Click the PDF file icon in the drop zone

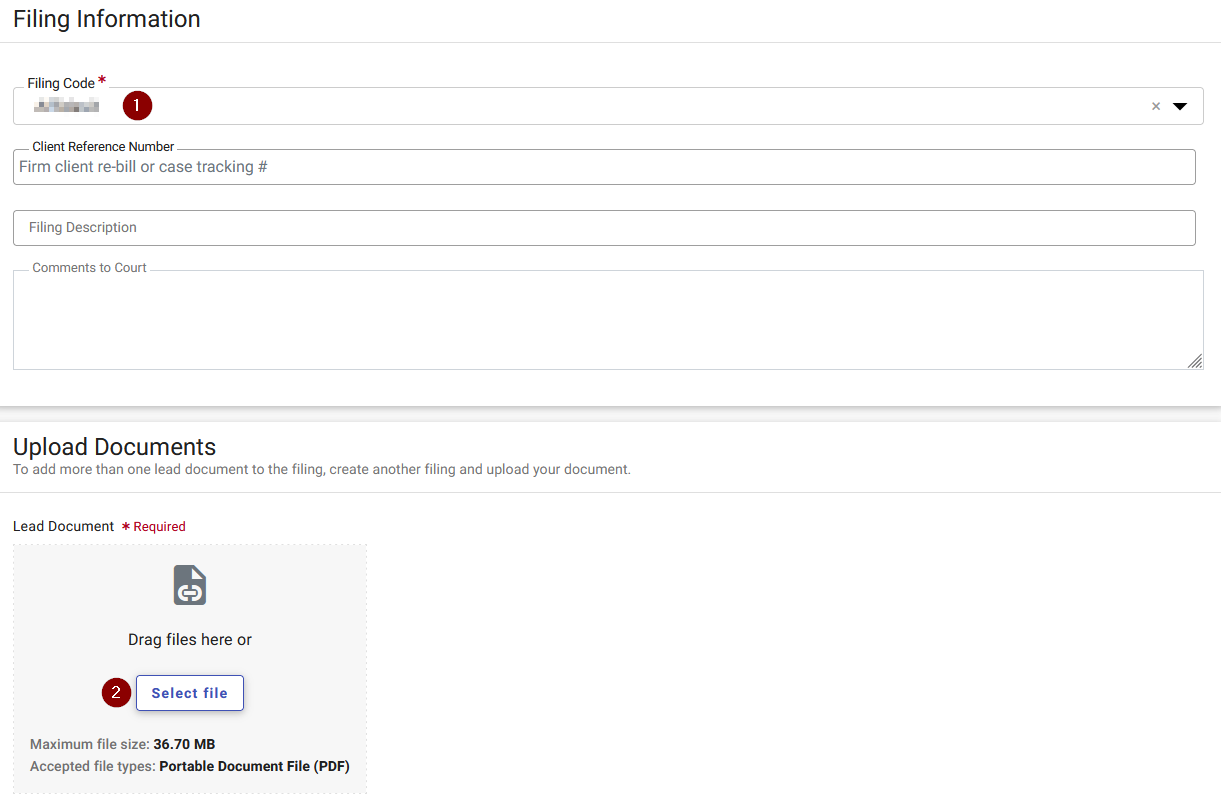pos(189,585)
